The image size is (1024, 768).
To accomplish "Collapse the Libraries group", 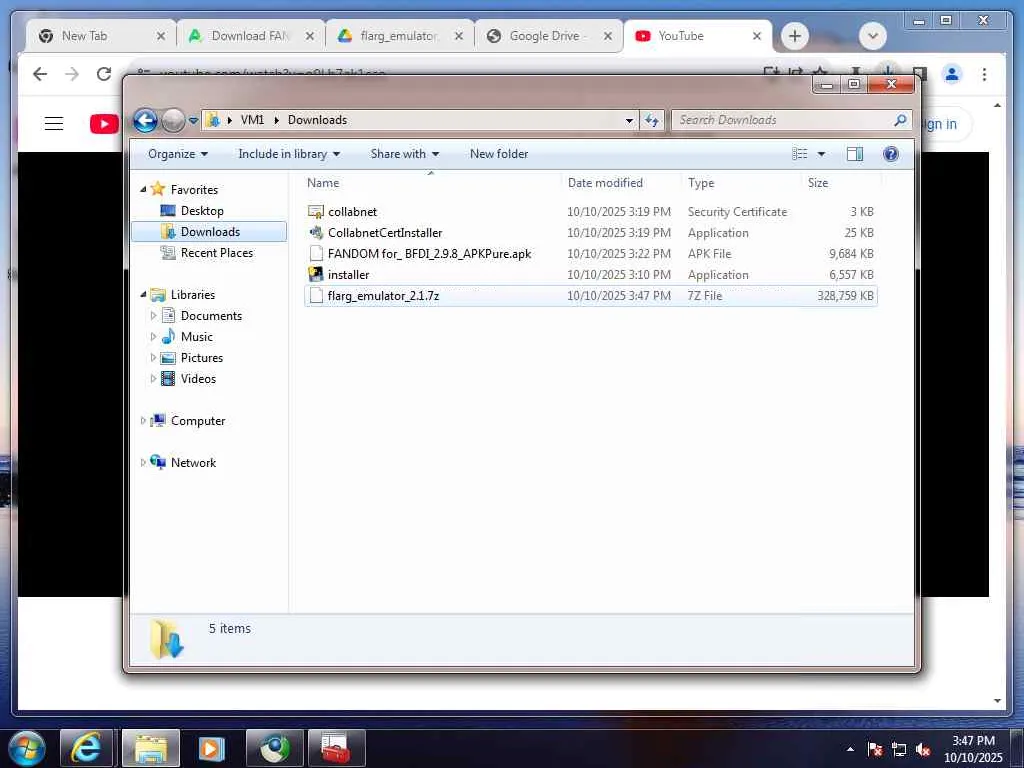I will [x=143, y=295].
